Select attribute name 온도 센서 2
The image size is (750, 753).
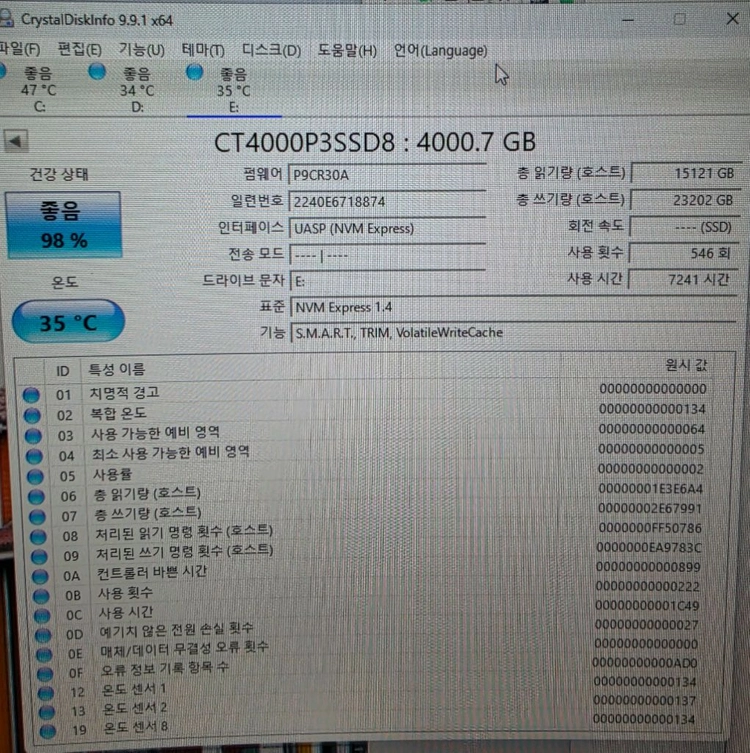(135, 708)
